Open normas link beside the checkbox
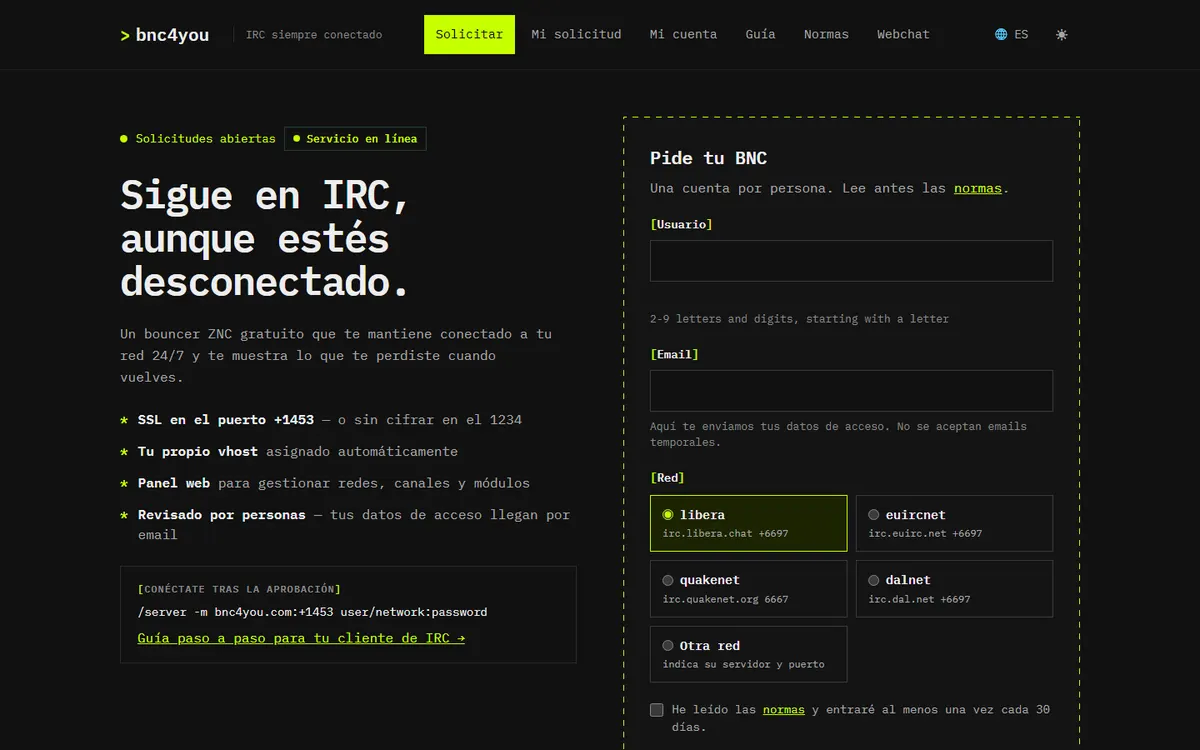Viewport: 1200px width, 750px height. 784,710
